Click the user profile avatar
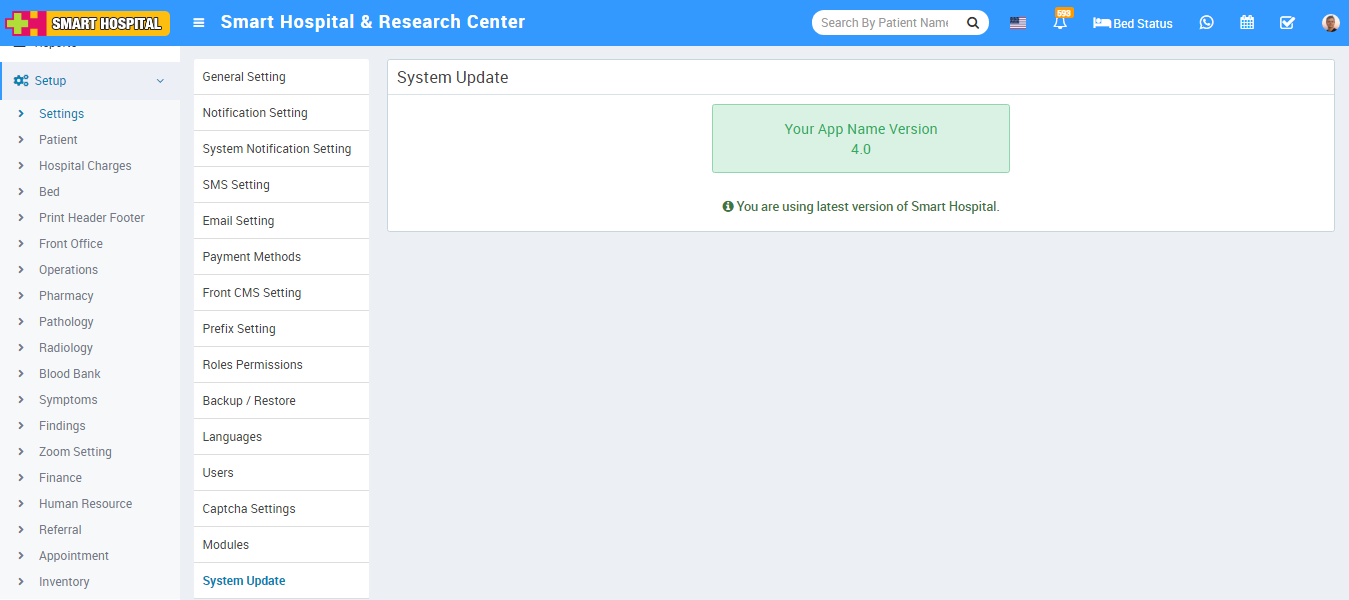Screen dimensions: 1349x600 tap(1329, 23)
